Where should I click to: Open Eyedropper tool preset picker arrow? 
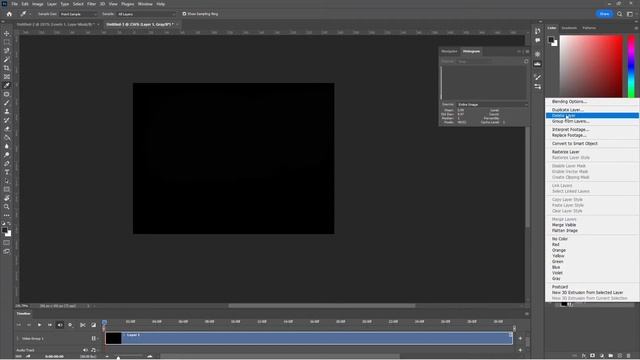tap(29, 14)
